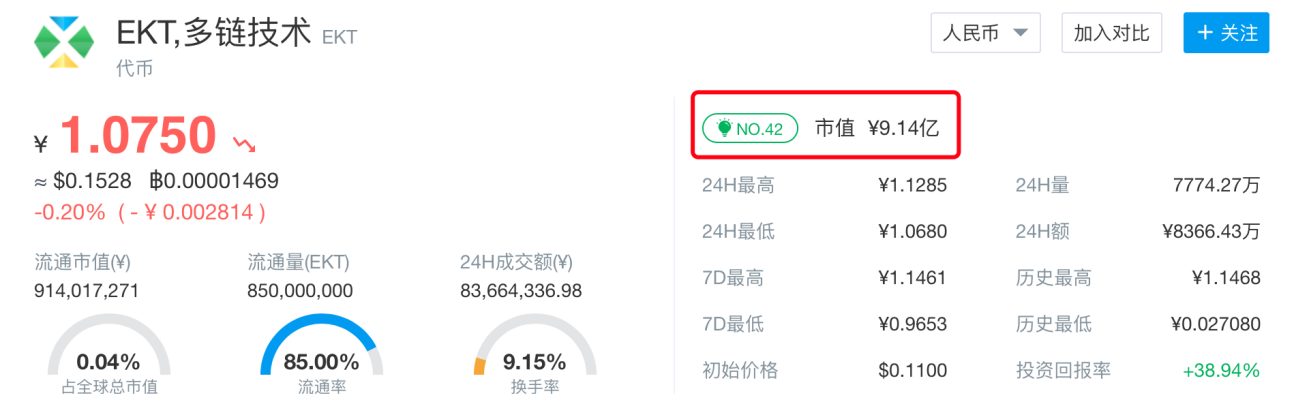Click the plus icon on 关注 button
Screen dimensions: 1294x417
point(1203,33)
